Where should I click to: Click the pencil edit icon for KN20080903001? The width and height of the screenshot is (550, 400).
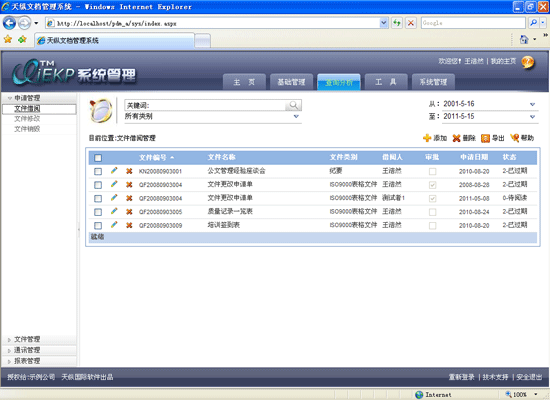click(114, 171)
